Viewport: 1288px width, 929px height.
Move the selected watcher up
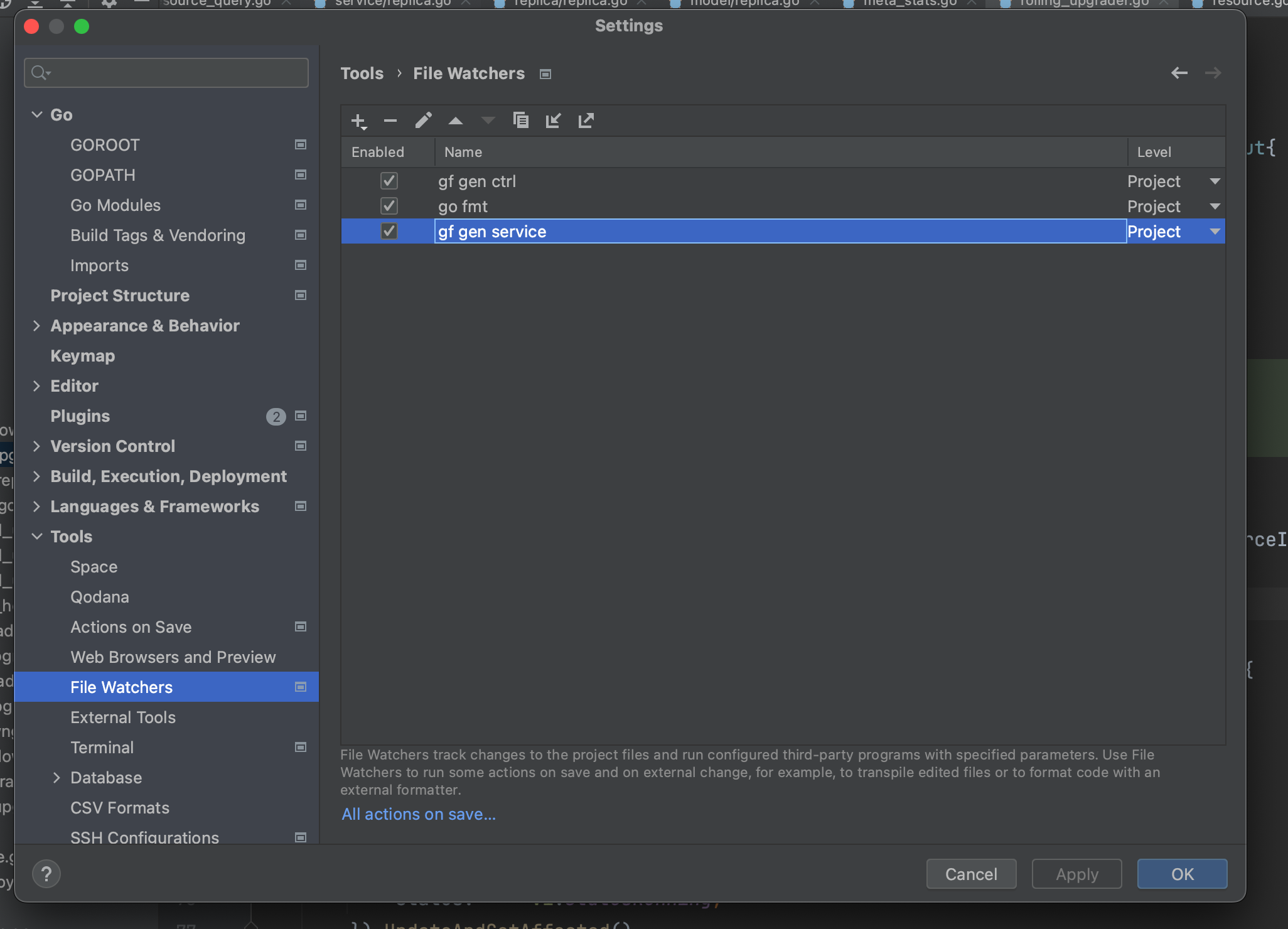pyautogui.click(x=455, y=121)
